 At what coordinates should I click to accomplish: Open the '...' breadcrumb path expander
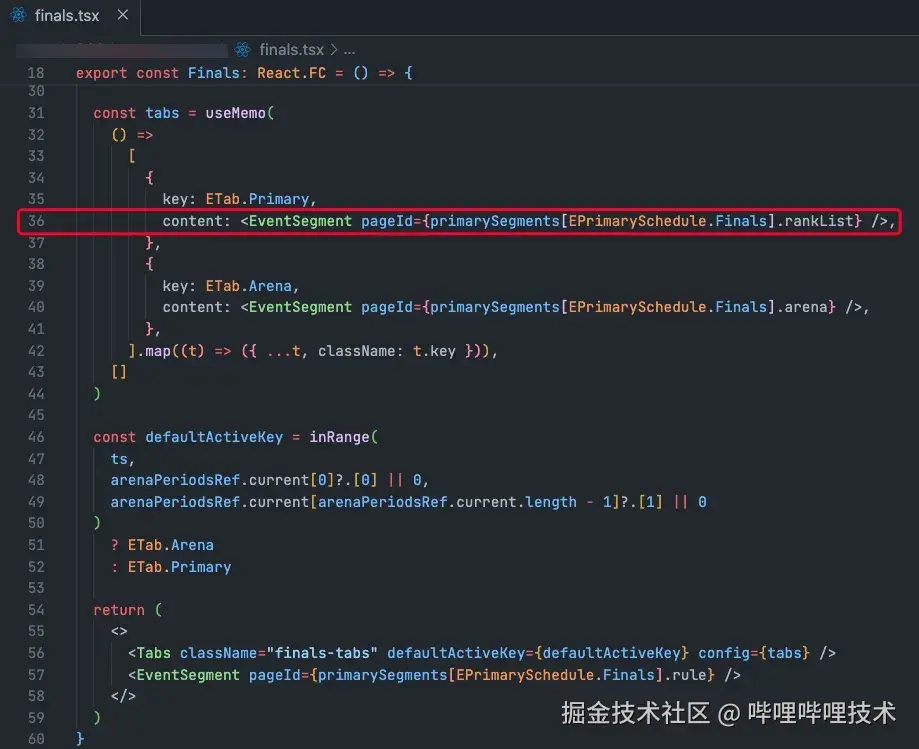click(348, 49)
